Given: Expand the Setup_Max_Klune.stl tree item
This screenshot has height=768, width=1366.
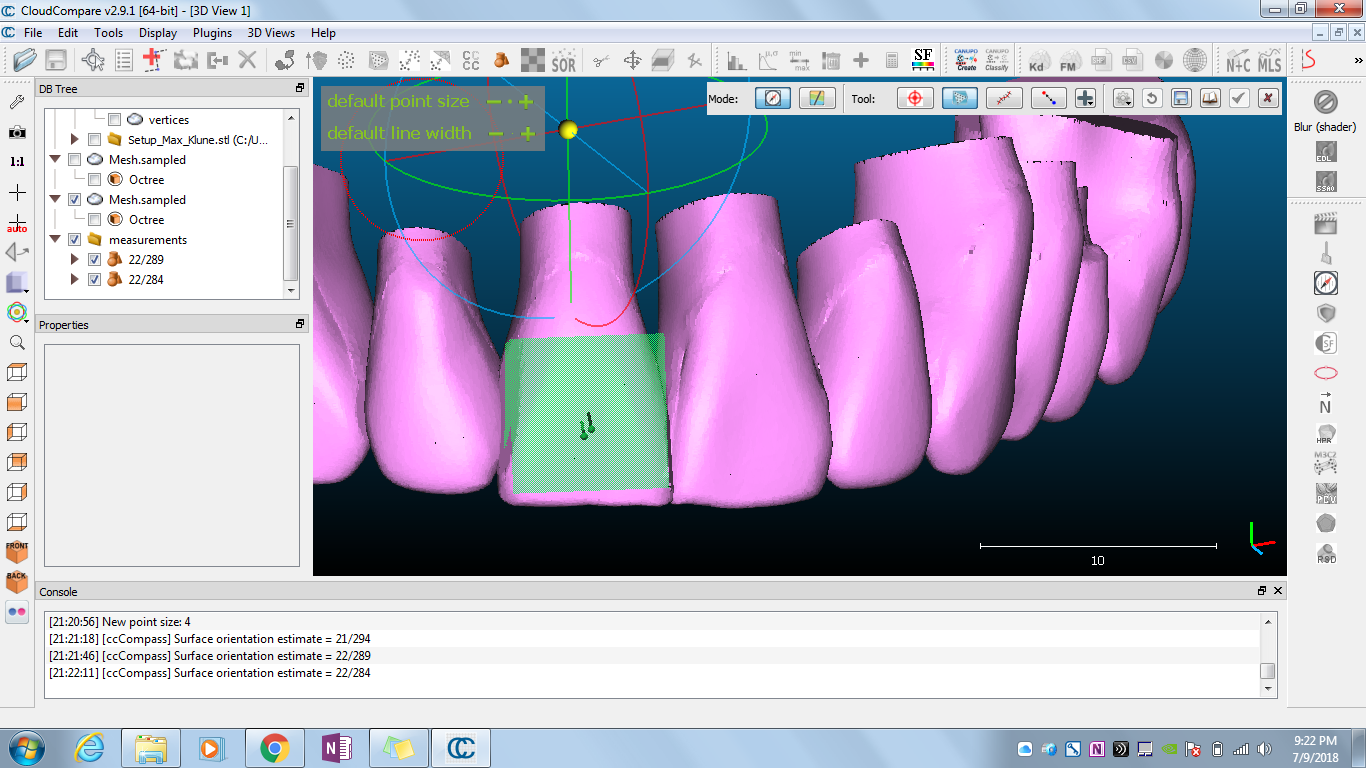Looking at the screenshot, I should (75, 140).
